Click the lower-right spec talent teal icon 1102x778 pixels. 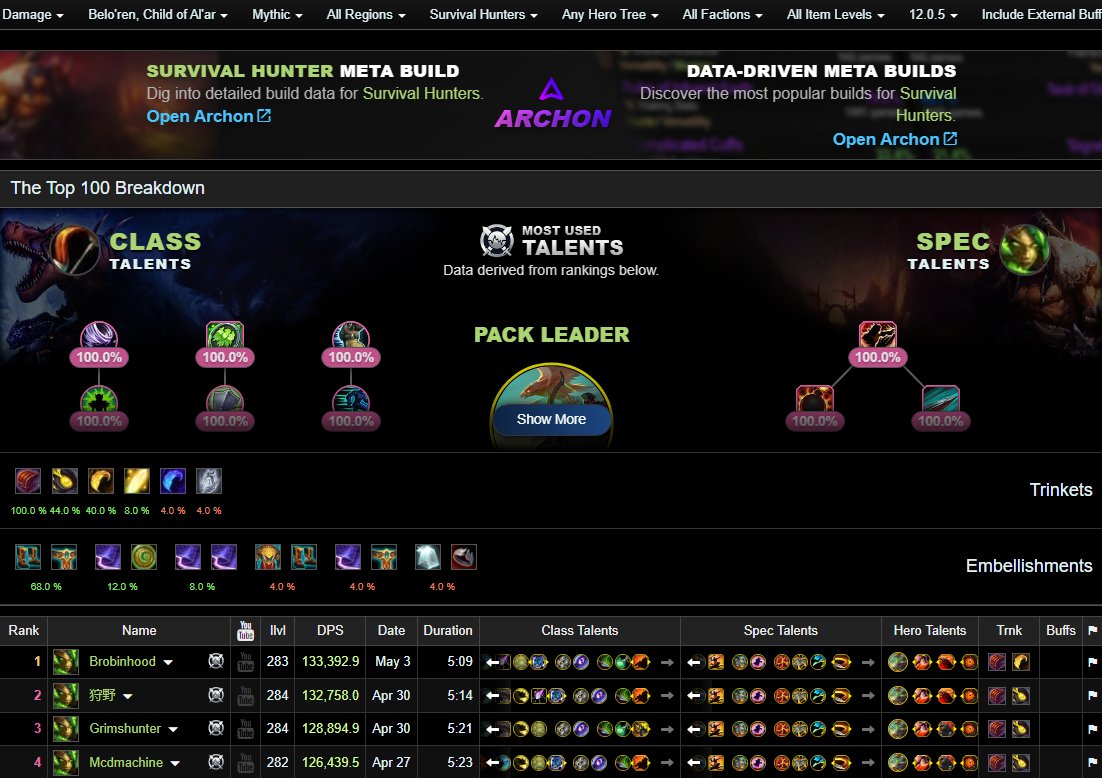click(x=940, y=399)
